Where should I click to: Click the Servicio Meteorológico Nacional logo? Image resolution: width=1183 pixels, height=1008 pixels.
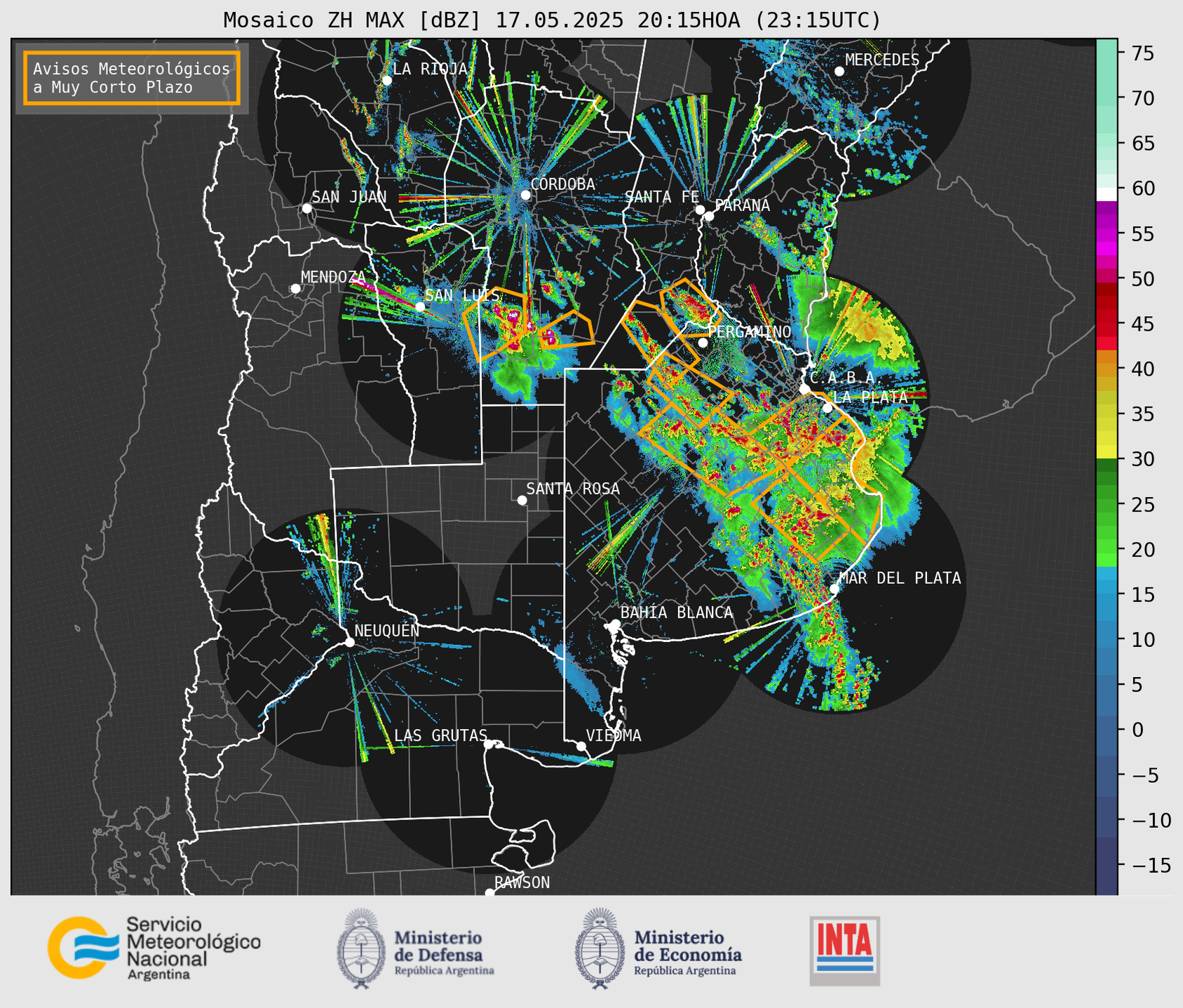point(154,948)
